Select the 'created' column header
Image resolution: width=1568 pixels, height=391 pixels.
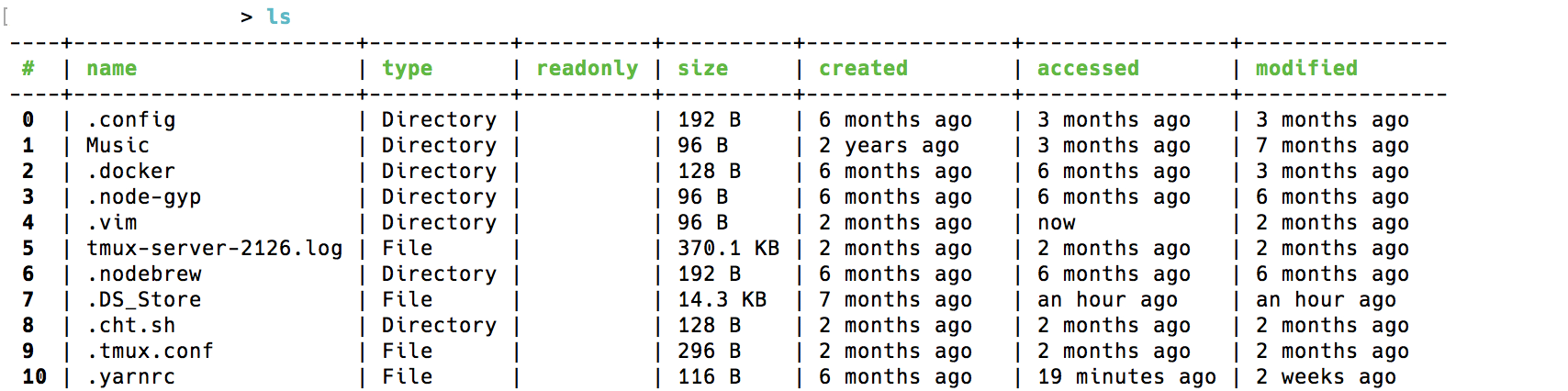click(x=863, y=68)
